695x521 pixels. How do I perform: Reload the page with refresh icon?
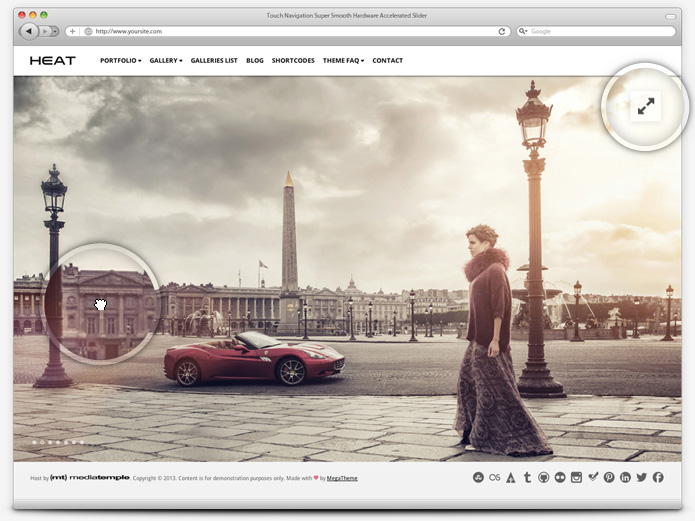pyautogui.click(x=502, y=31)
